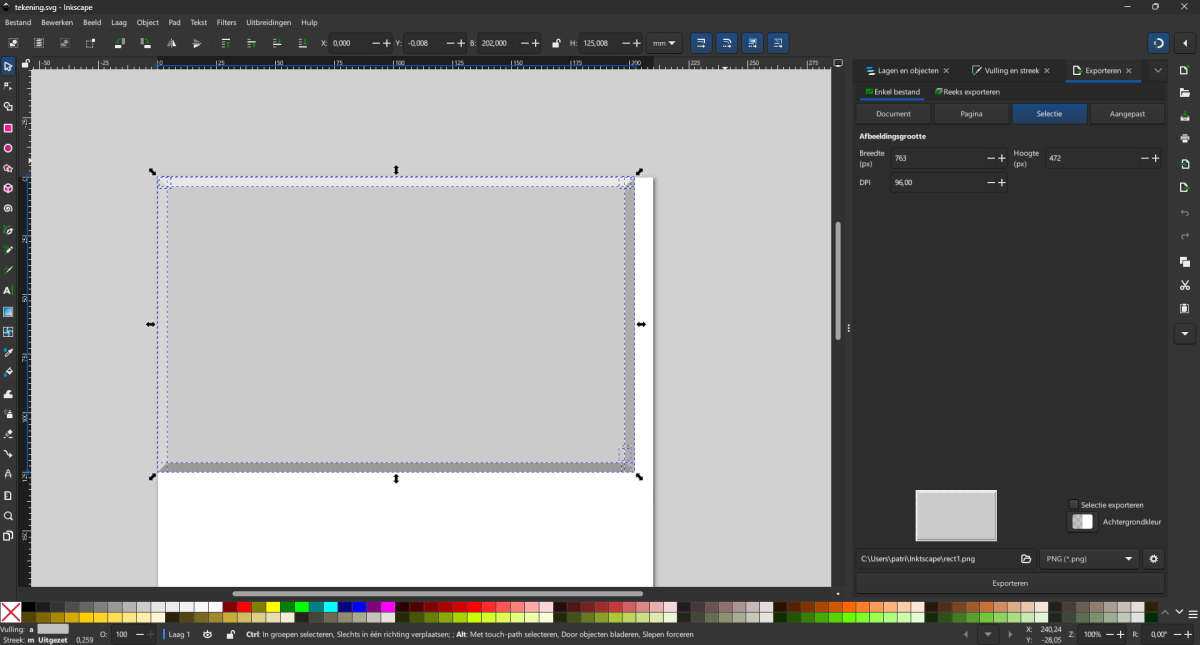Expand the command bar overflow arrow
Image resolution: width=1200 pixels, height=645 pixels.
[x=1185, y=334]
